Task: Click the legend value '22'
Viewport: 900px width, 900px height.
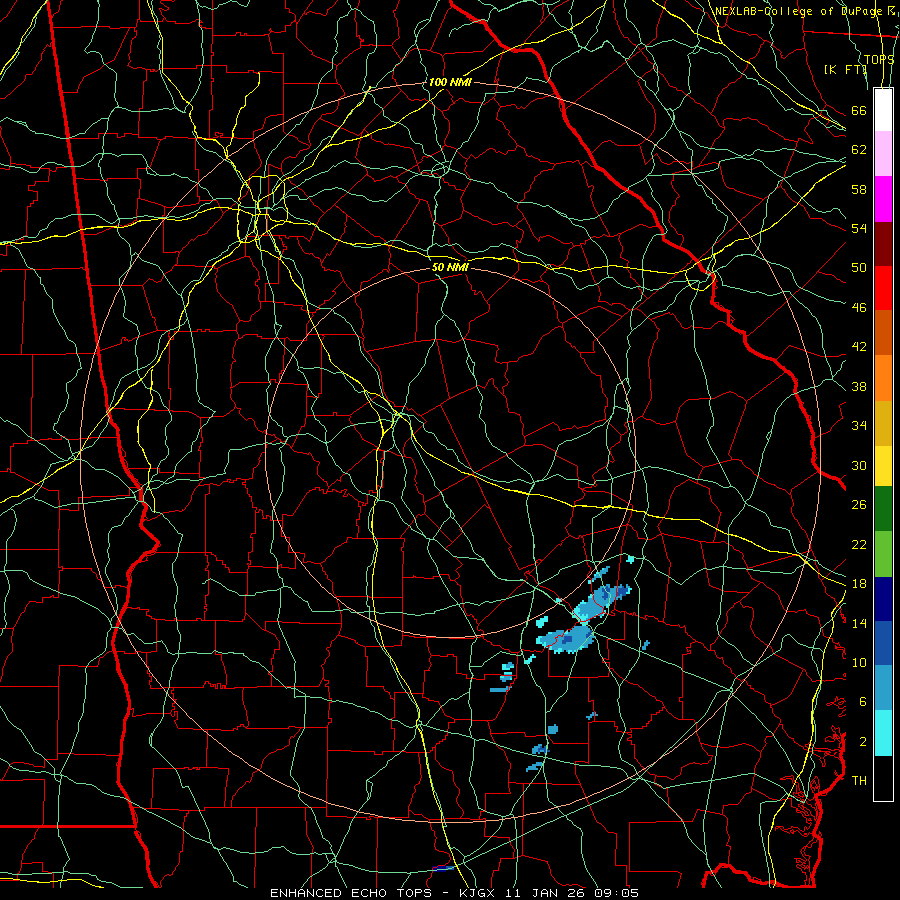Action: [859, 544]
